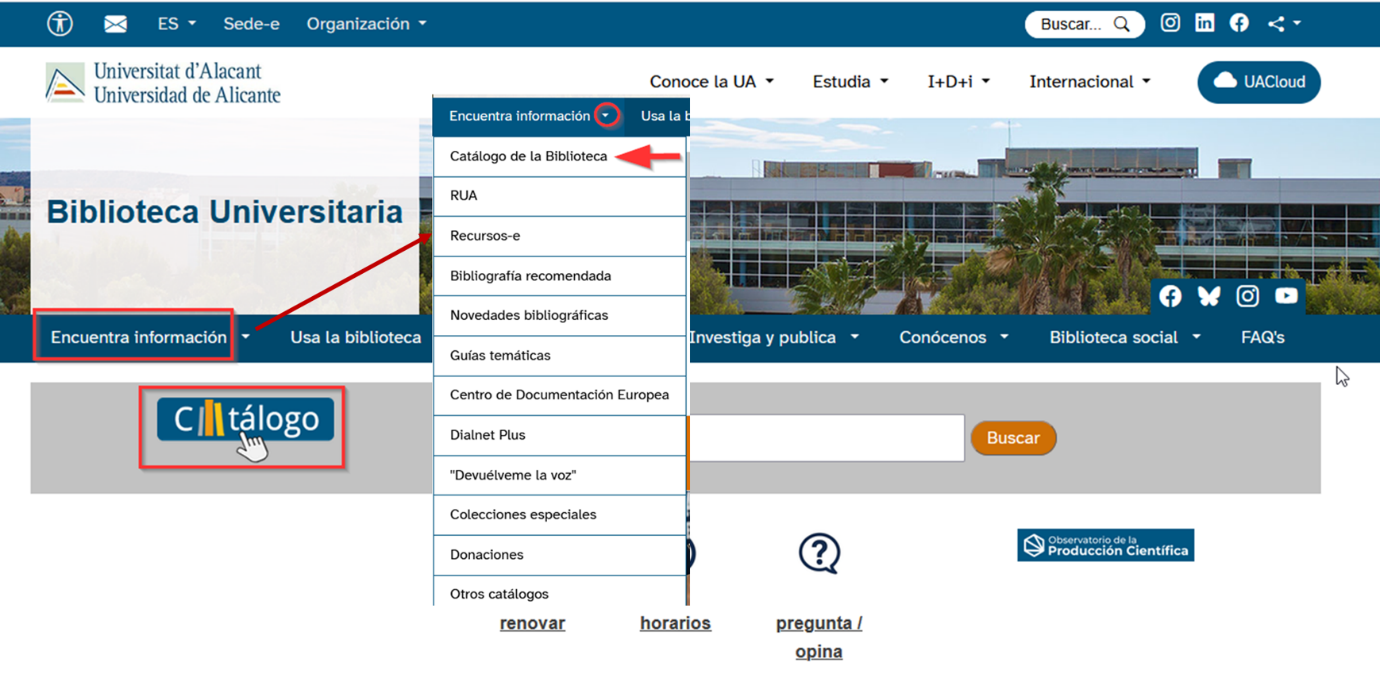Image resolution: width=1380 pixels, height=674 pixels.
Task: Expand the I+D+i menu
Action: click(x=959, y=82)
